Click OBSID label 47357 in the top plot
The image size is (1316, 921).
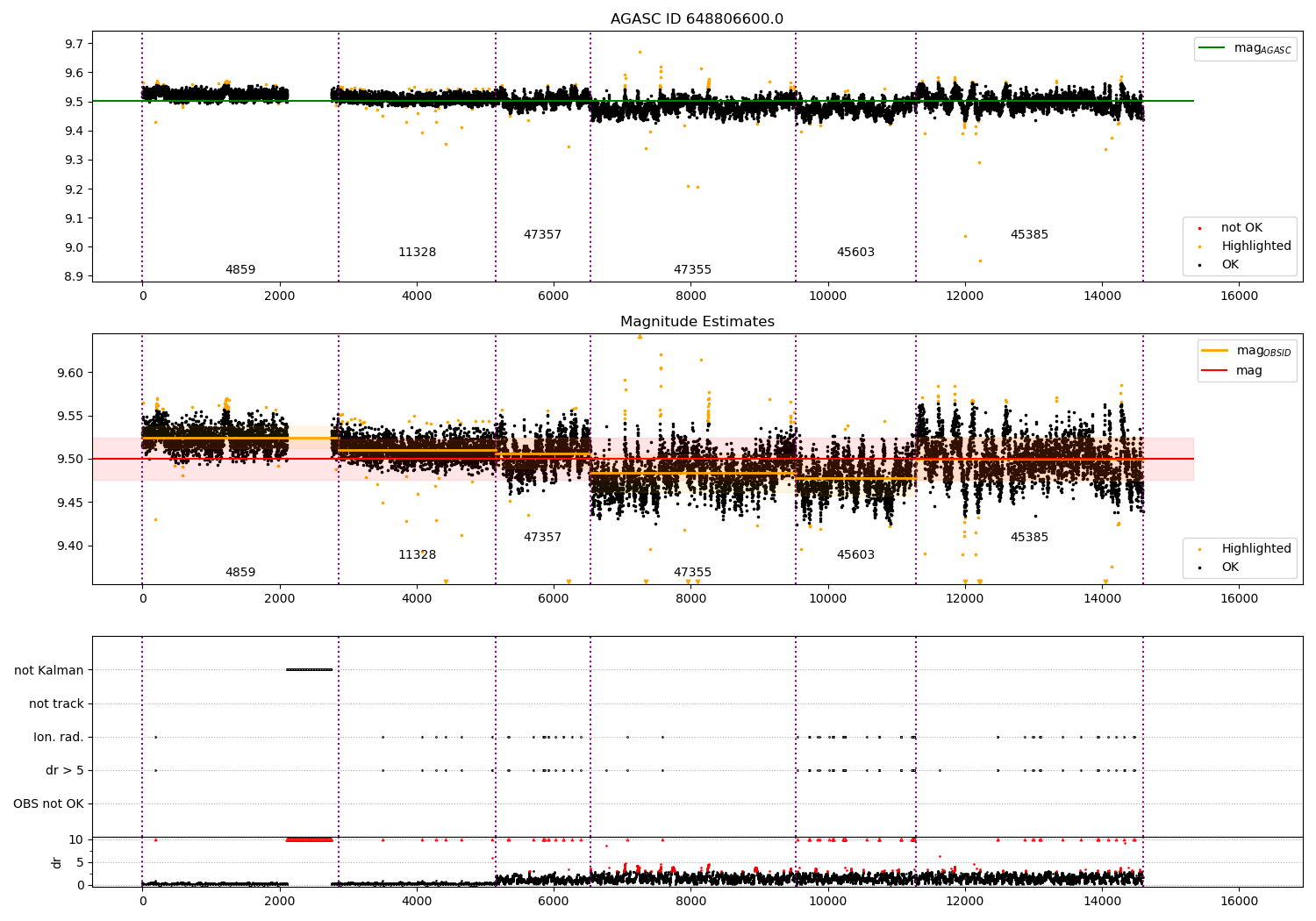(x=542, y=235)
